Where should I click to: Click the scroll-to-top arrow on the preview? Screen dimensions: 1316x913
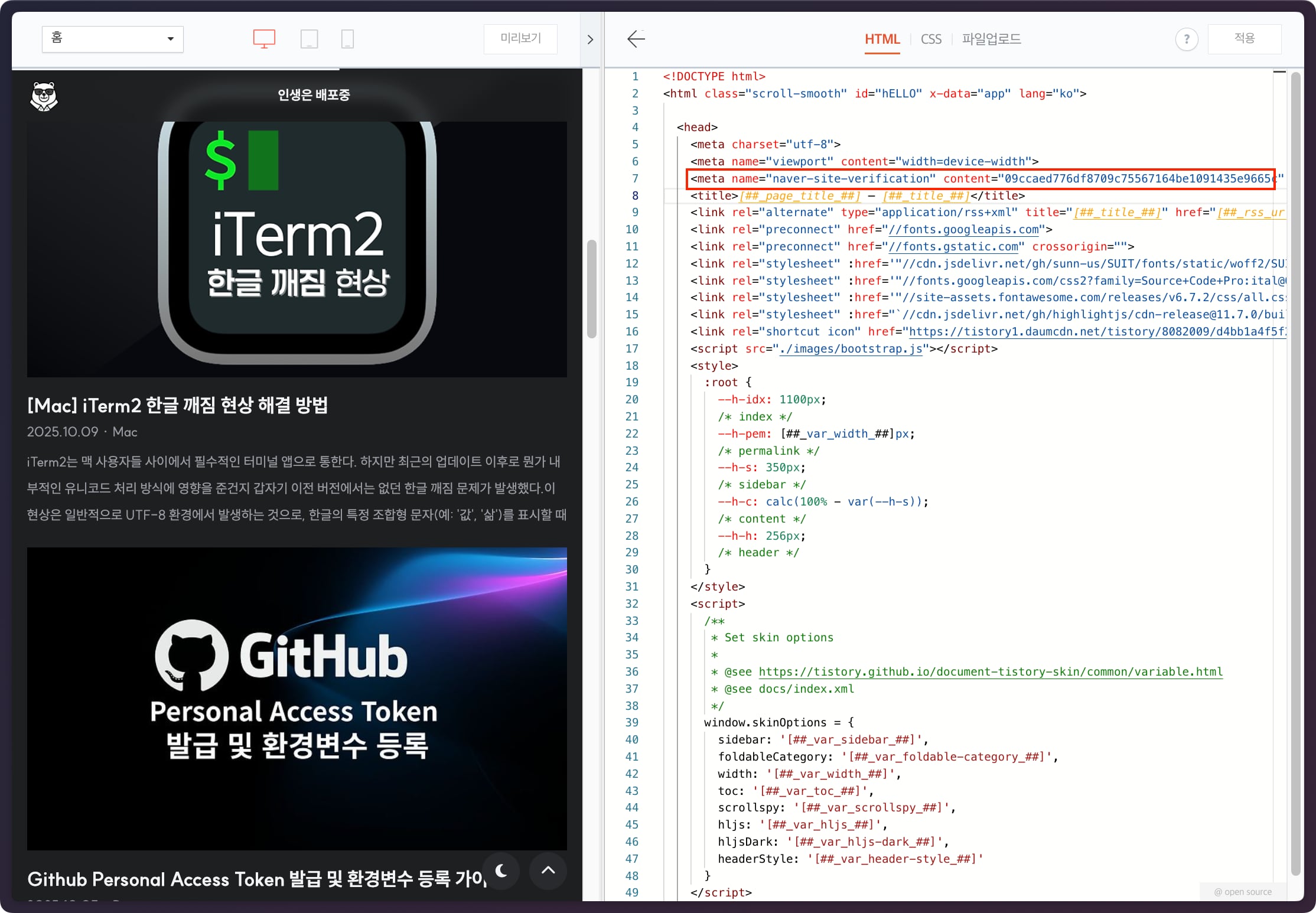(547, 870)
